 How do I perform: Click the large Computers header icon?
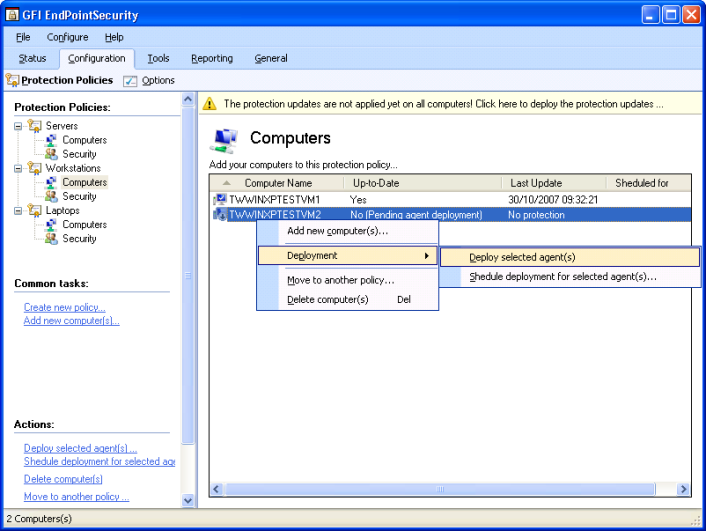224,141
